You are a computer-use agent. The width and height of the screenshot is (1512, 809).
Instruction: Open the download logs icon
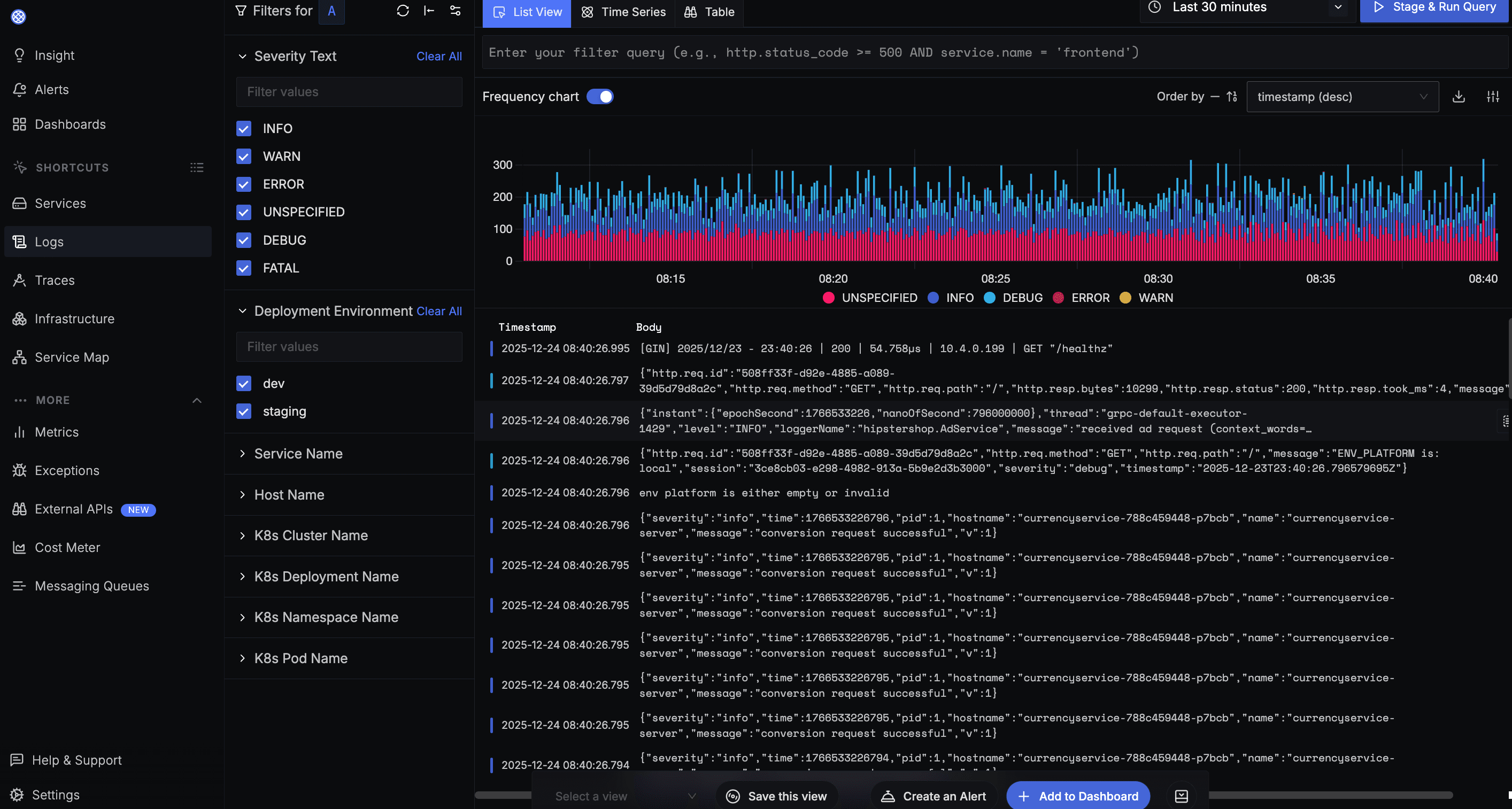click(1460, 96)
